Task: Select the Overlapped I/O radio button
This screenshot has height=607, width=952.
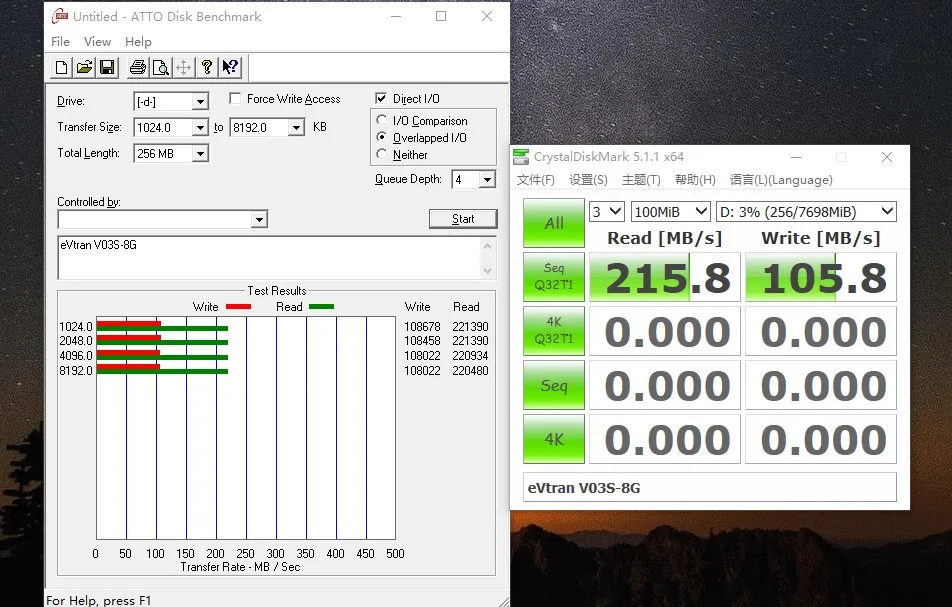Action: point(381,137)
